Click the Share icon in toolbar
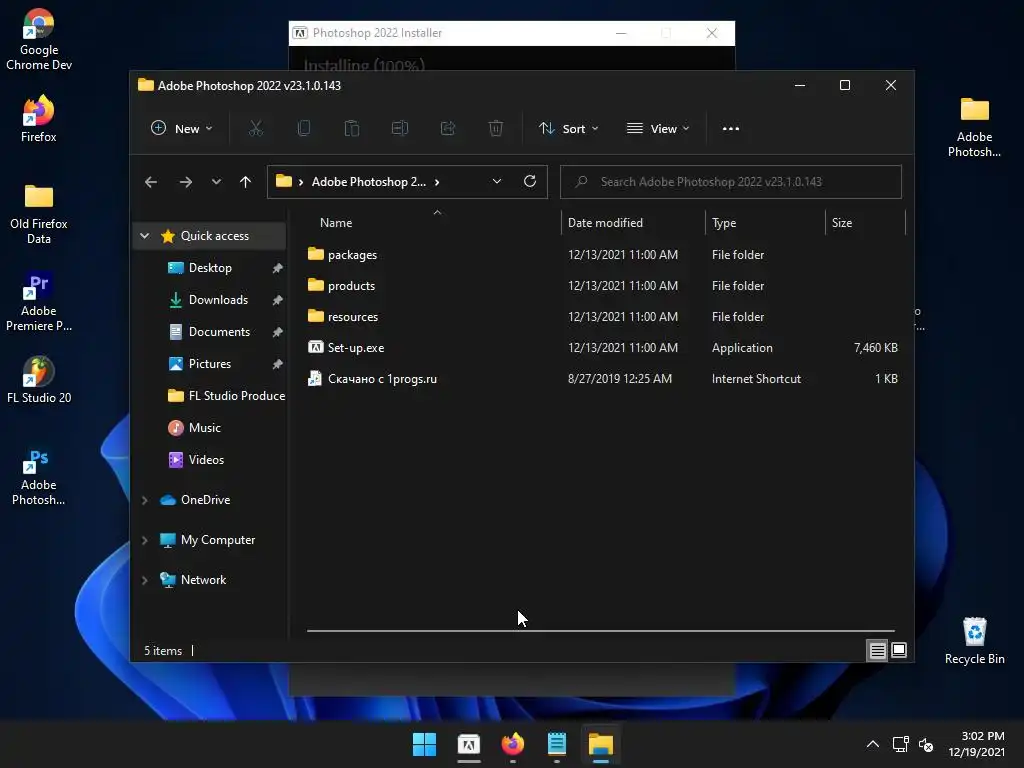 (x=448, y=129)
